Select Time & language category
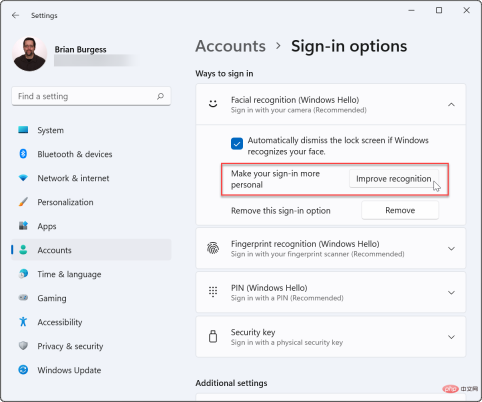 [x=91, y=274]
